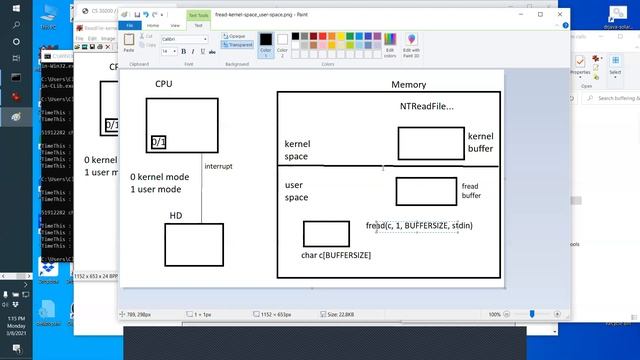Click the open folder icon in IrfanView toolbar

77,47
